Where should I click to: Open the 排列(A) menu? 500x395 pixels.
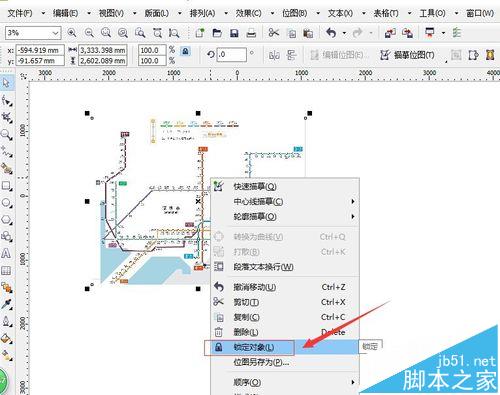[x=202, y=13]
